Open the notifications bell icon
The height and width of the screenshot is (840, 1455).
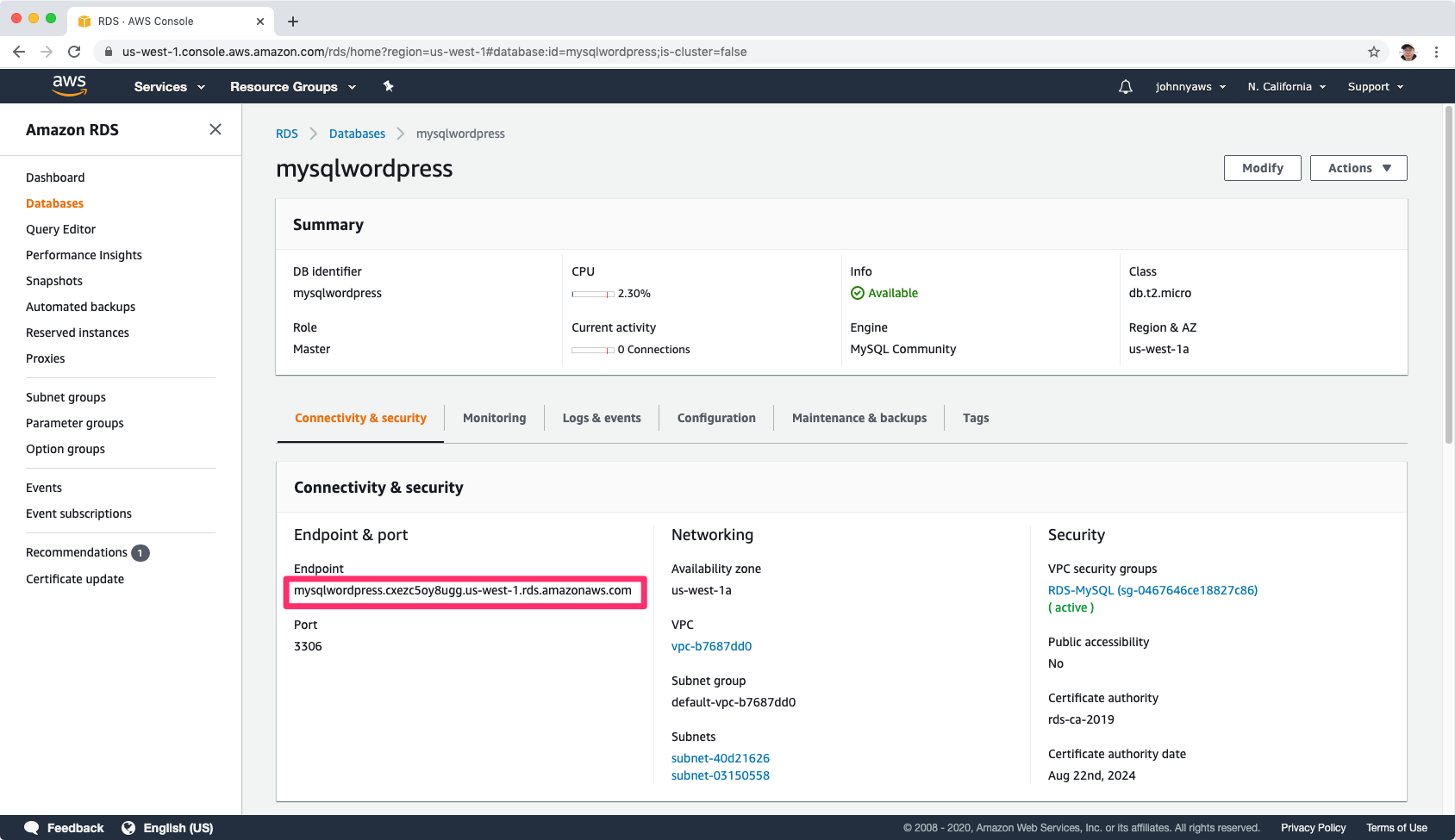(x=1126, y=87)
